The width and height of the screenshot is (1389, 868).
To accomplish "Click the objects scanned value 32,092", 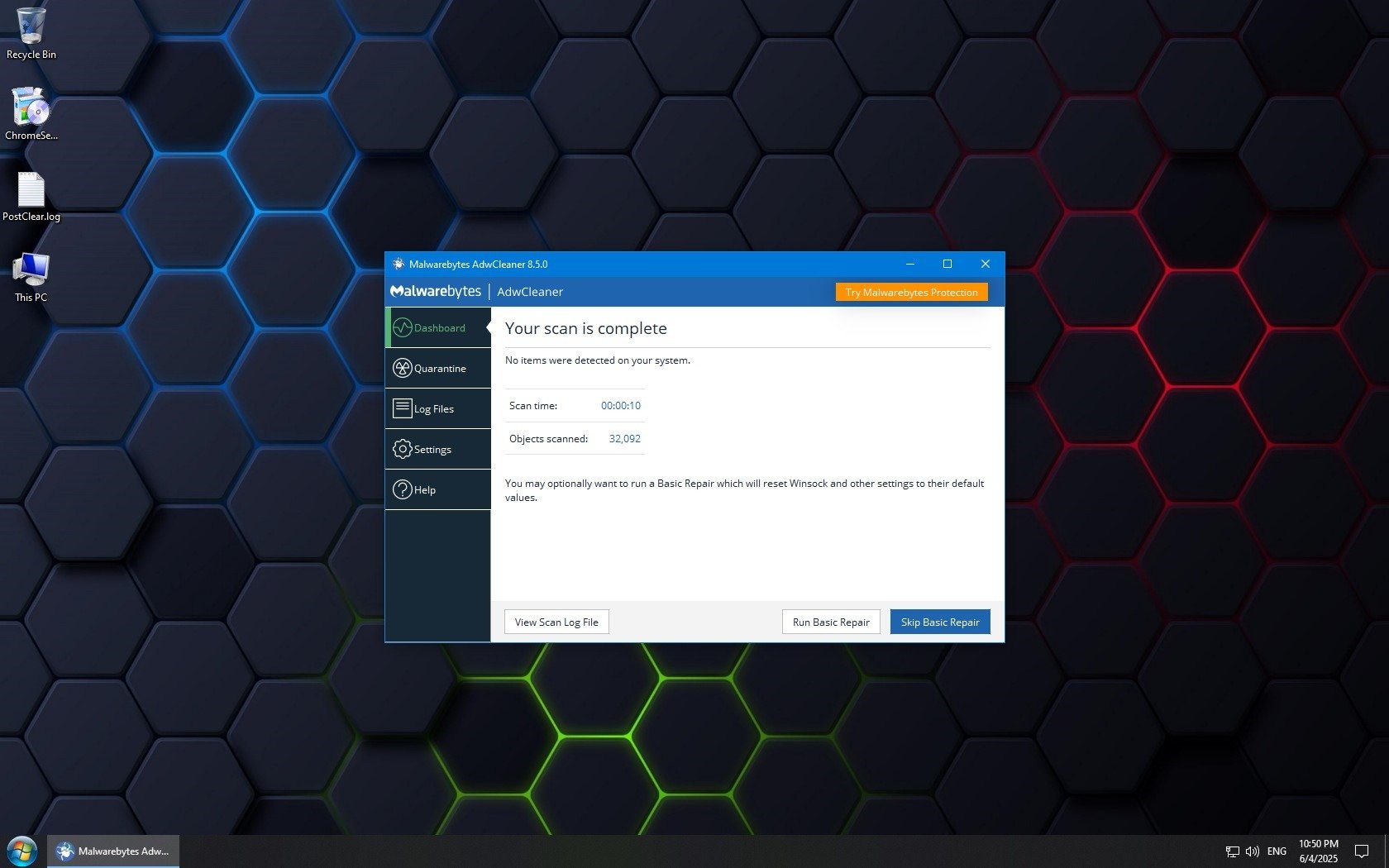I will pyautogui.click(x=625, y=439).
